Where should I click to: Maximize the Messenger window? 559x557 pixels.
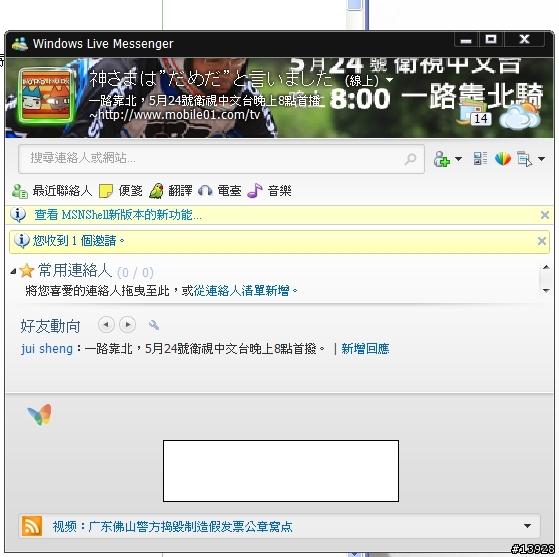(491, 40)
